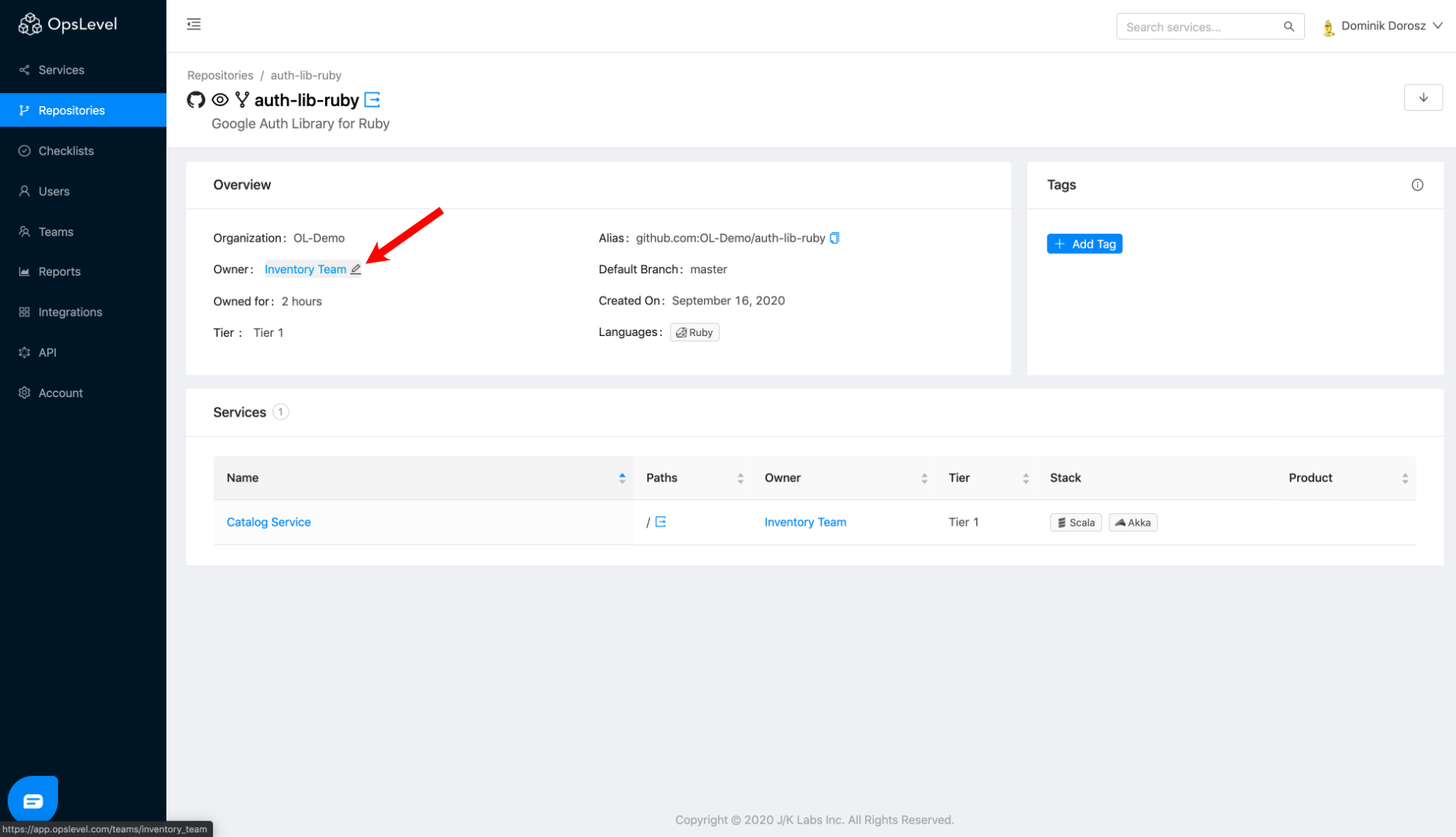Click the Ruby language tag

click(694, 332)
